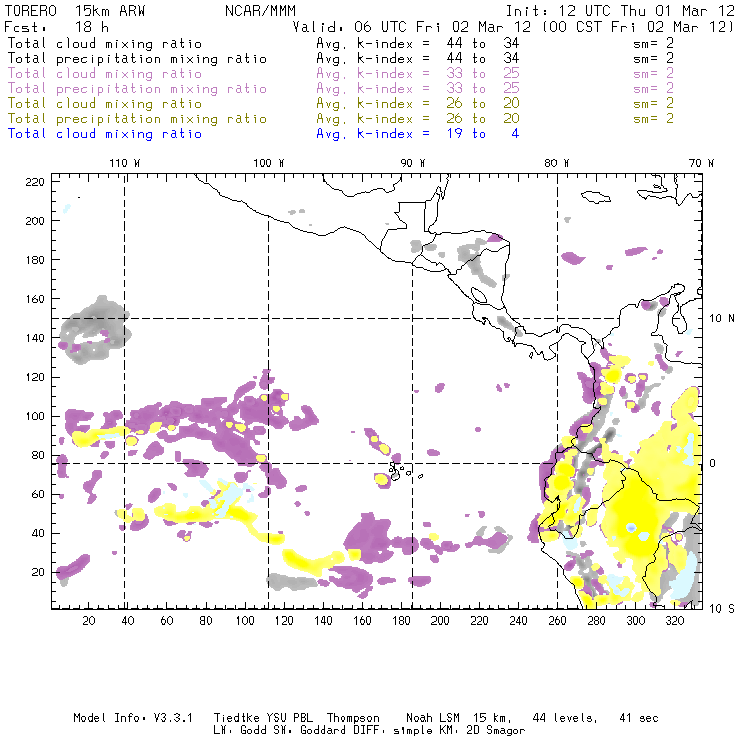
Task: Click the "0" equator latitude label
Action: (x=713, y=463)
